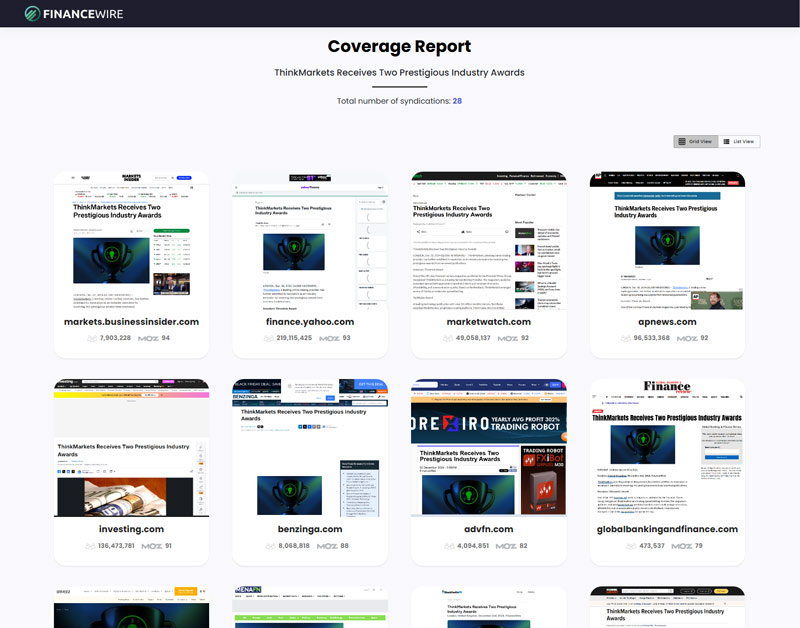Click the visitor count 96,533,368
800x628 pixels.
point(652,338)
